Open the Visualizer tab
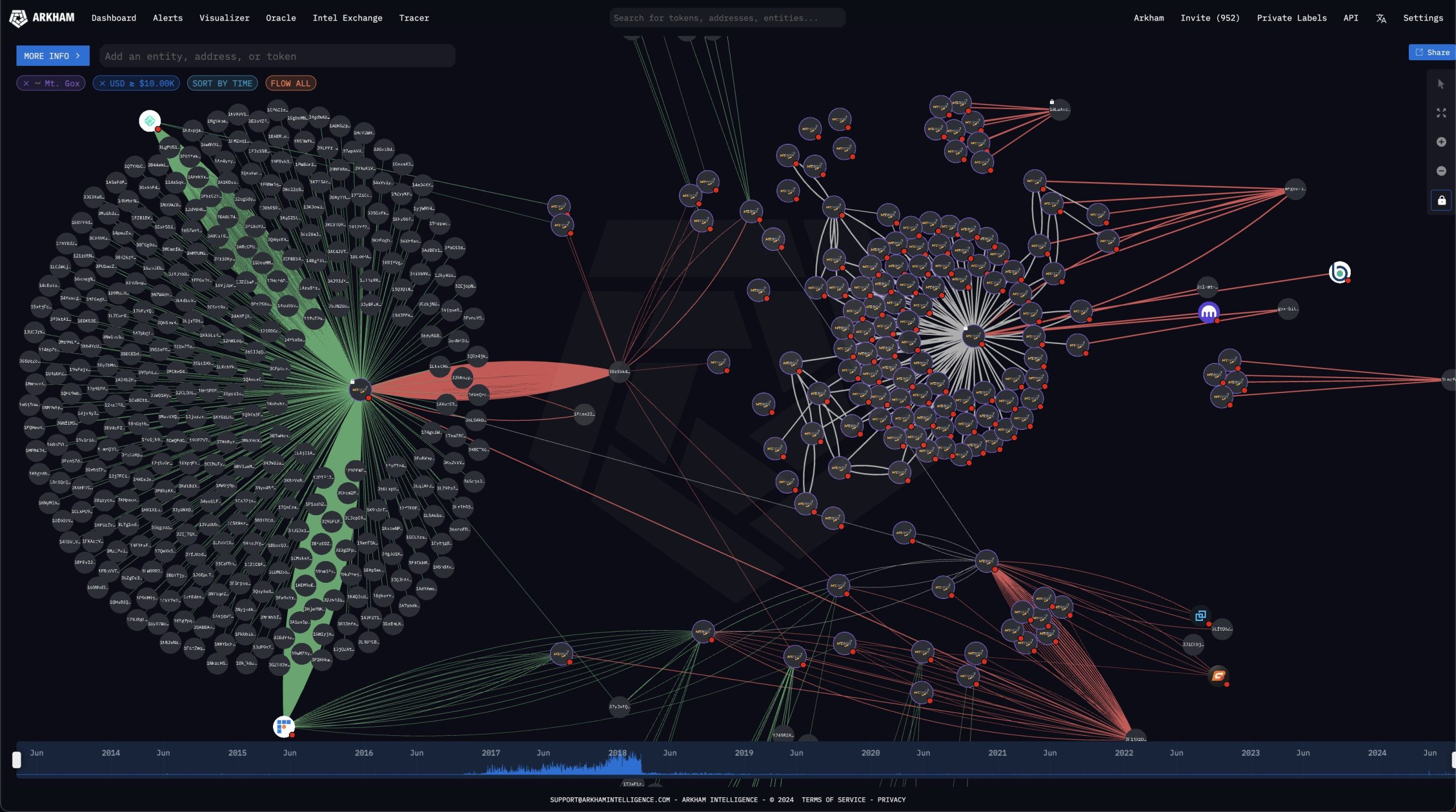 (224, 18)
